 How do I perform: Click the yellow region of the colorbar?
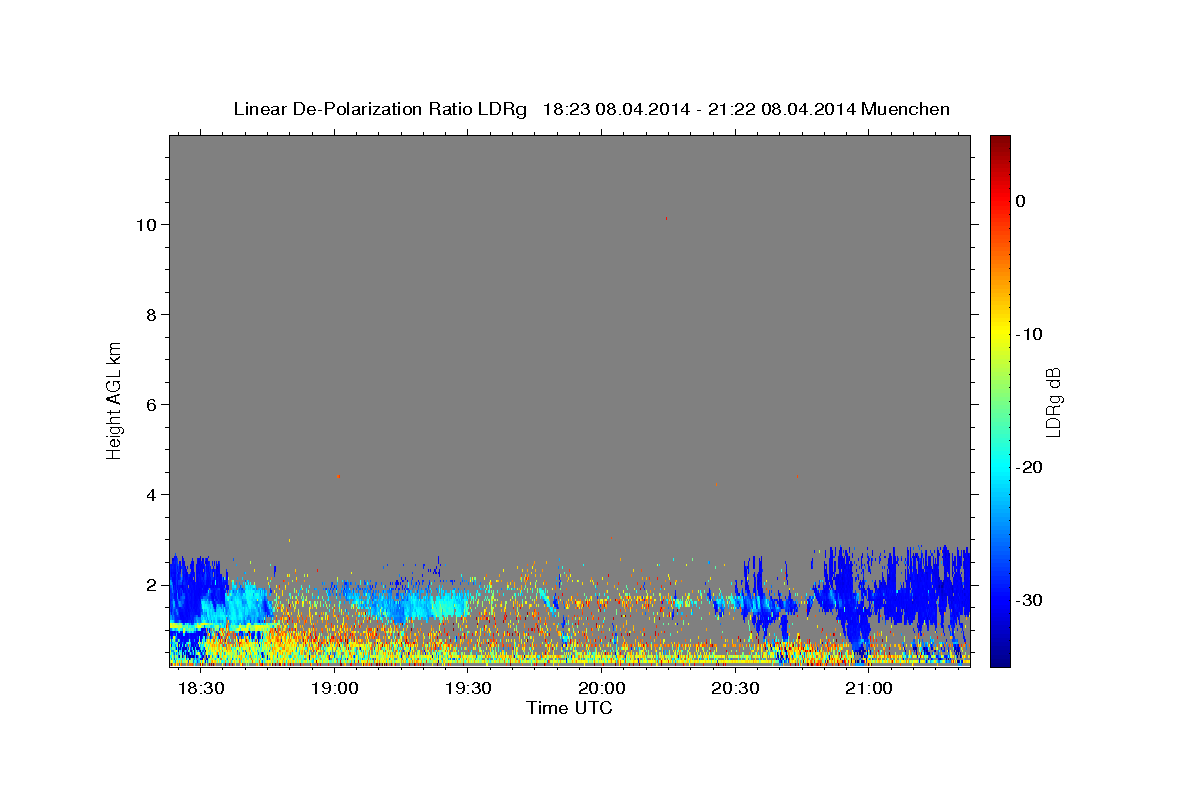tap(1000, 330)
